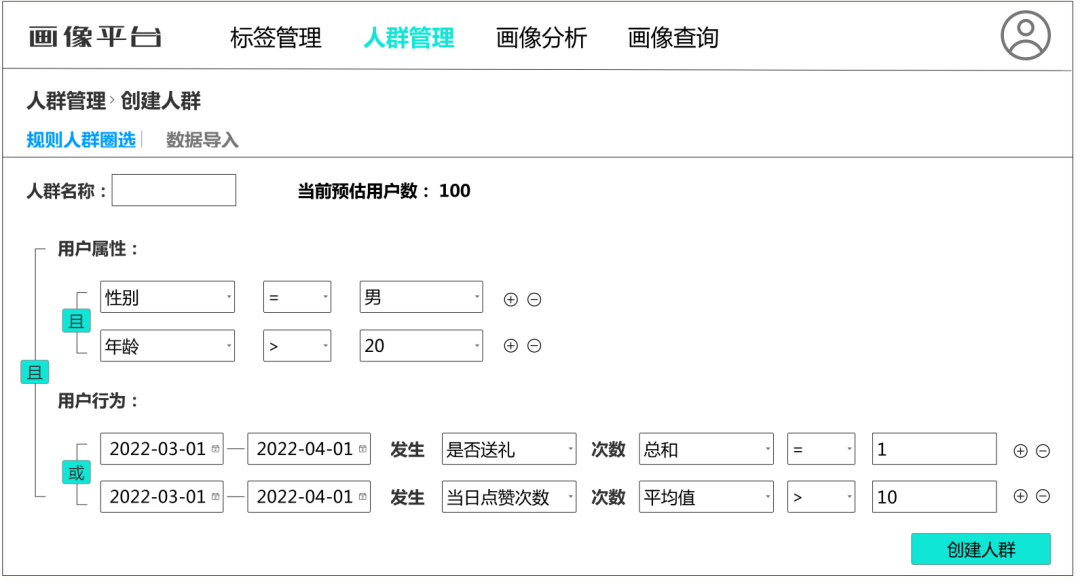The width and height of the screenshot is (1080, 586).
Task: Click the plus icon beside the 年龄 row
Action: tap(513, 345)
